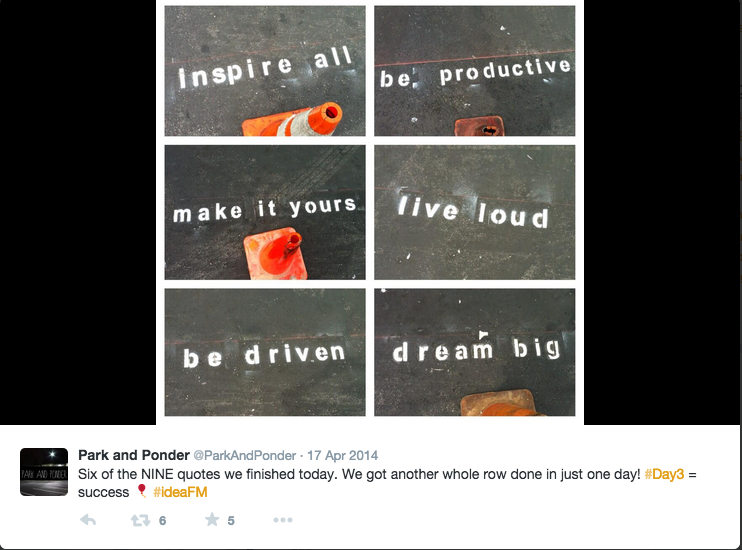Favorite the tweet with the star icon

(211, 520)
